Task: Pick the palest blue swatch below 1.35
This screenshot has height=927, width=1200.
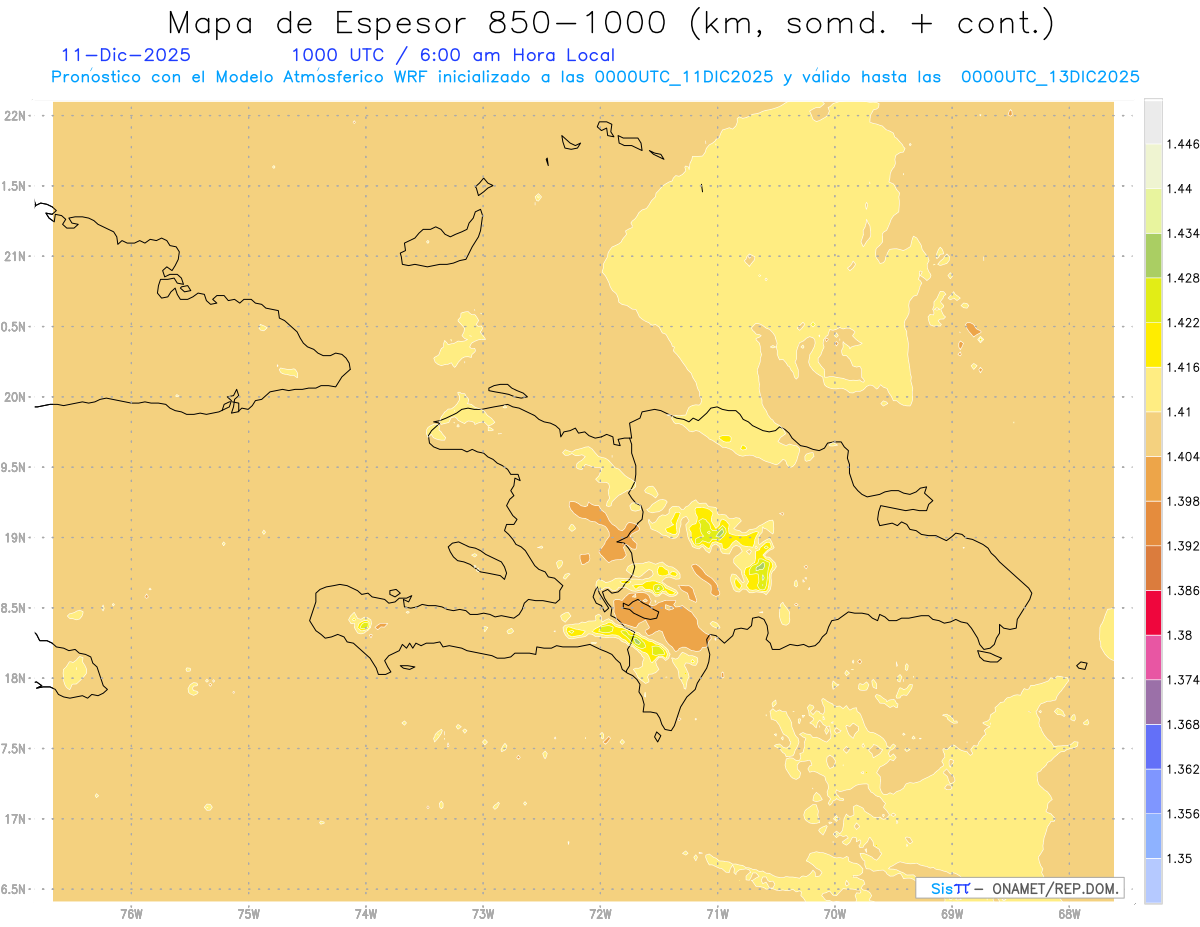Action: [x=1153, y=880]
